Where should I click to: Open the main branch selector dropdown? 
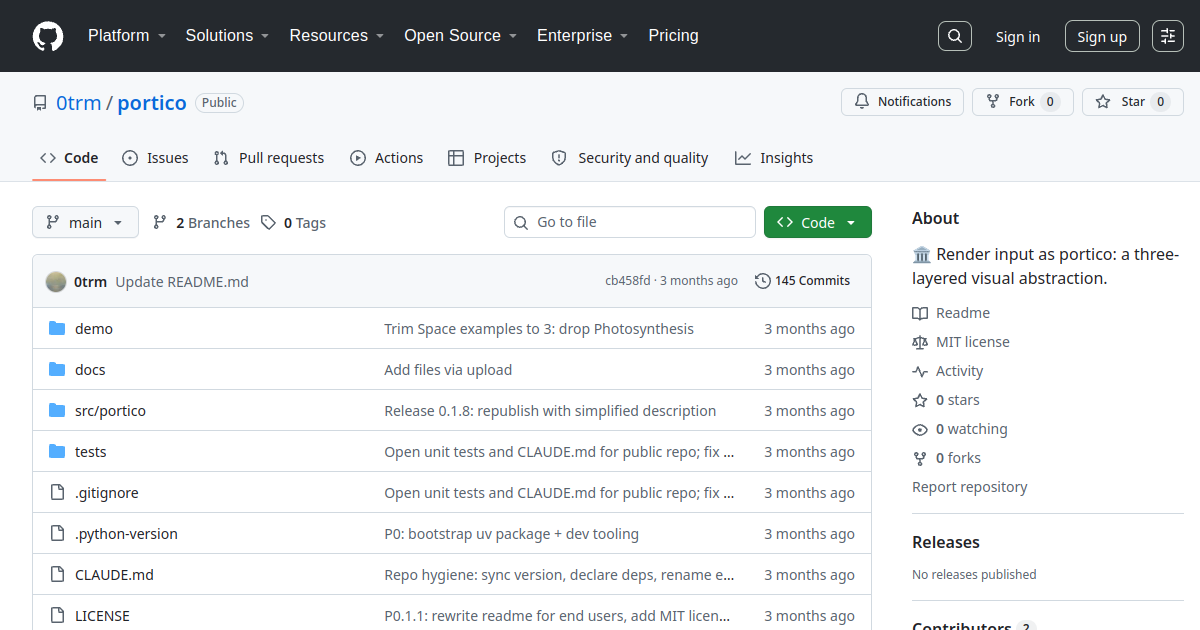tap(85, 222)
